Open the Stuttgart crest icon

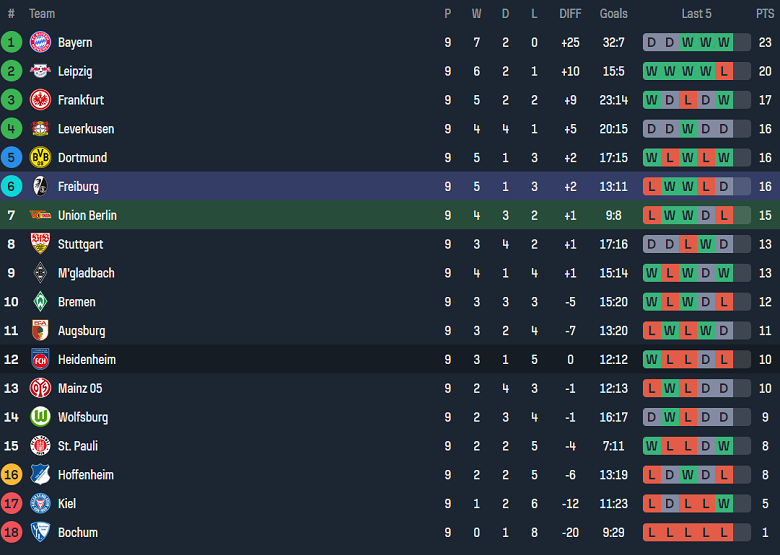coord(40,244)
